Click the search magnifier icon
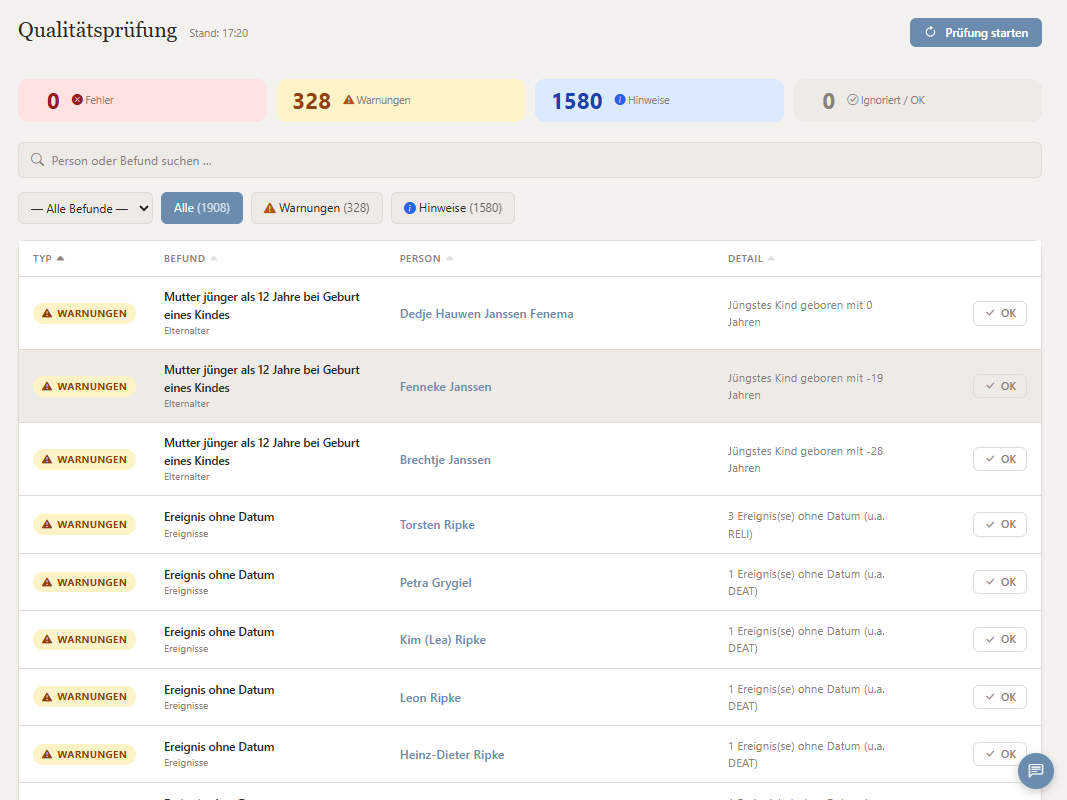 [37, 160]
